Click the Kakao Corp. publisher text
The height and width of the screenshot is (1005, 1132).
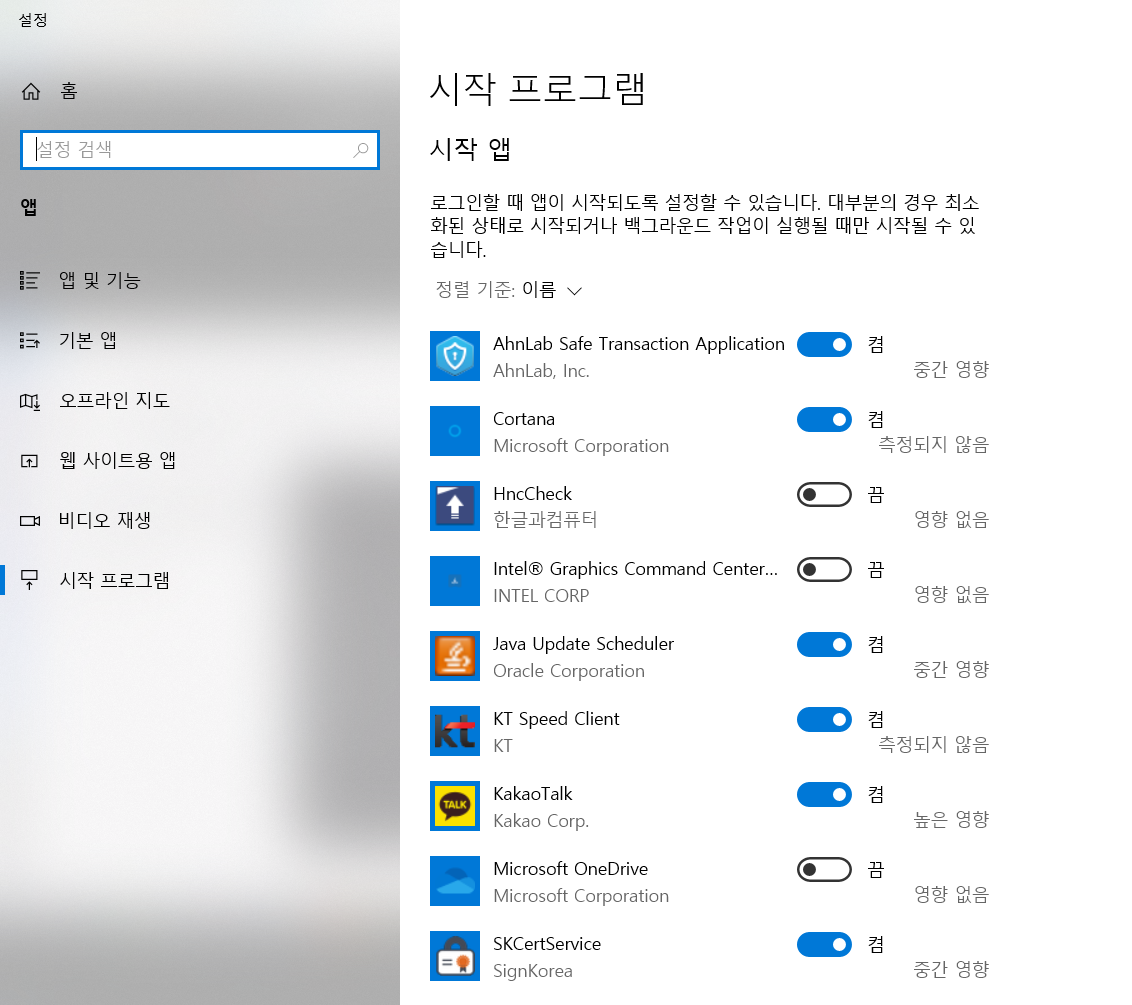(541, 822)
